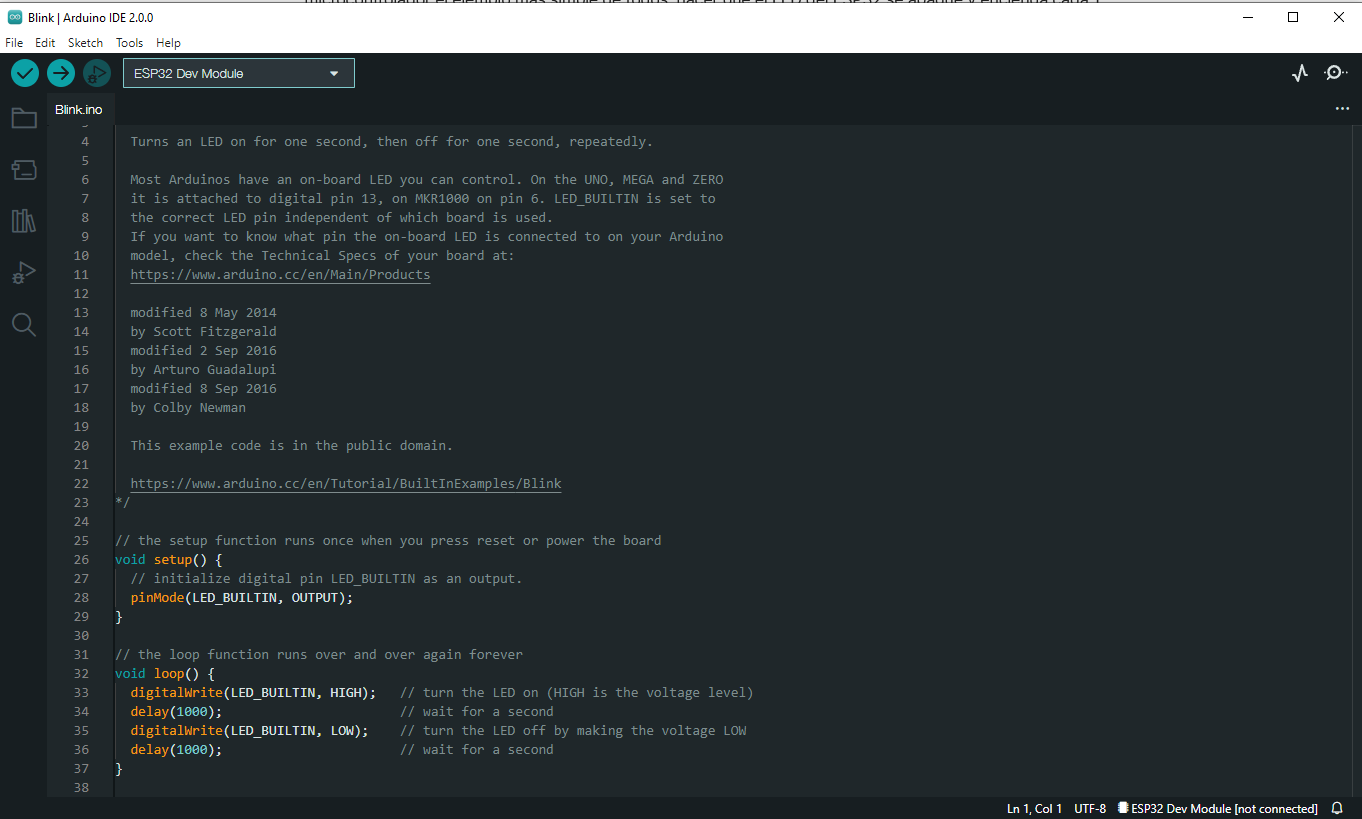Image resolution: width=1362 pixels, height=819 pixels.
Task: Click line number 26 in the gutter
Action: point(81,559)
